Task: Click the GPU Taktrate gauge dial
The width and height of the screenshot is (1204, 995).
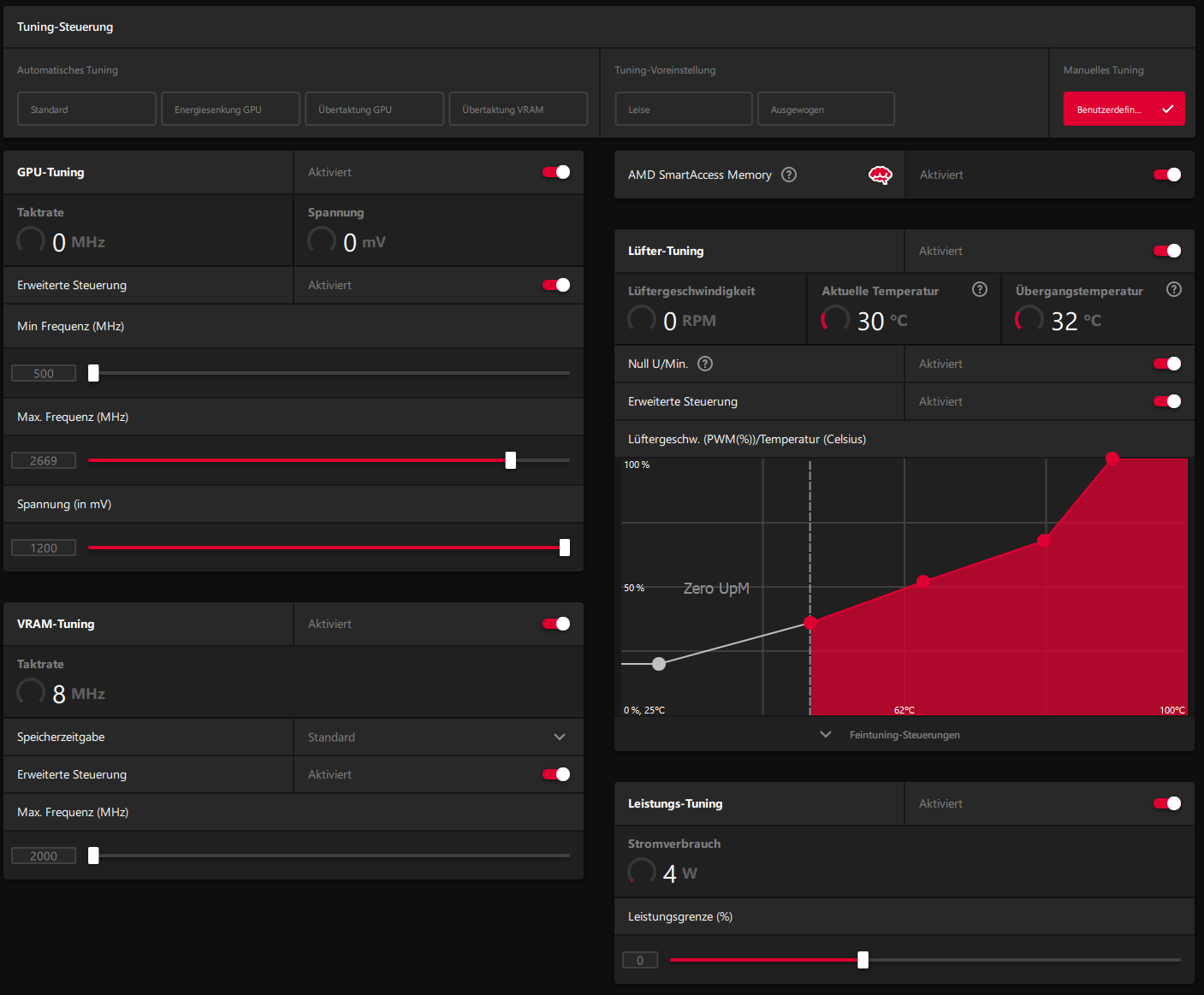Action: coord(32,240)
